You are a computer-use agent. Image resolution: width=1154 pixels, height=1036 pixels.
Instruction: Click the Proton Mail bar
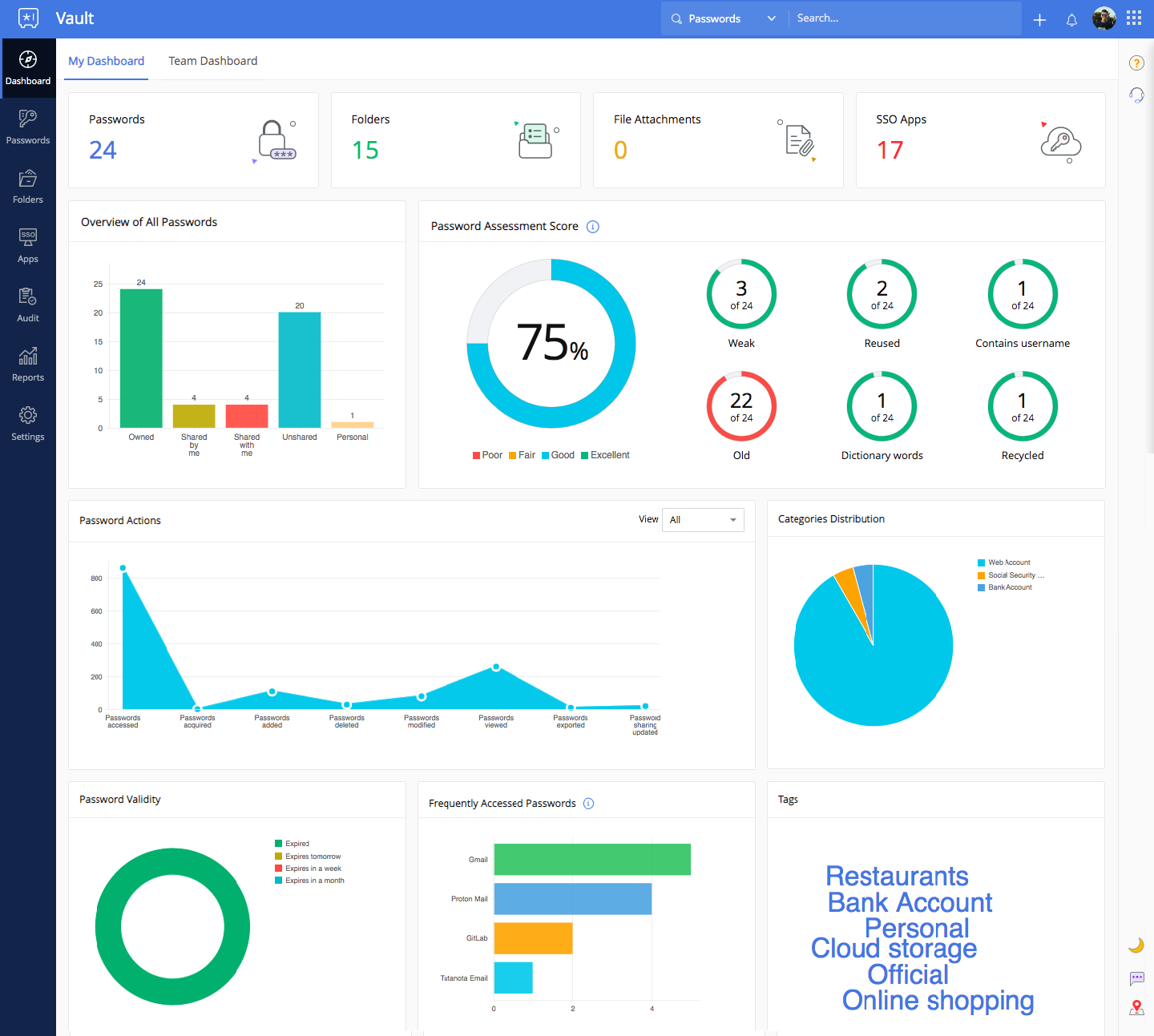(573, 899)
